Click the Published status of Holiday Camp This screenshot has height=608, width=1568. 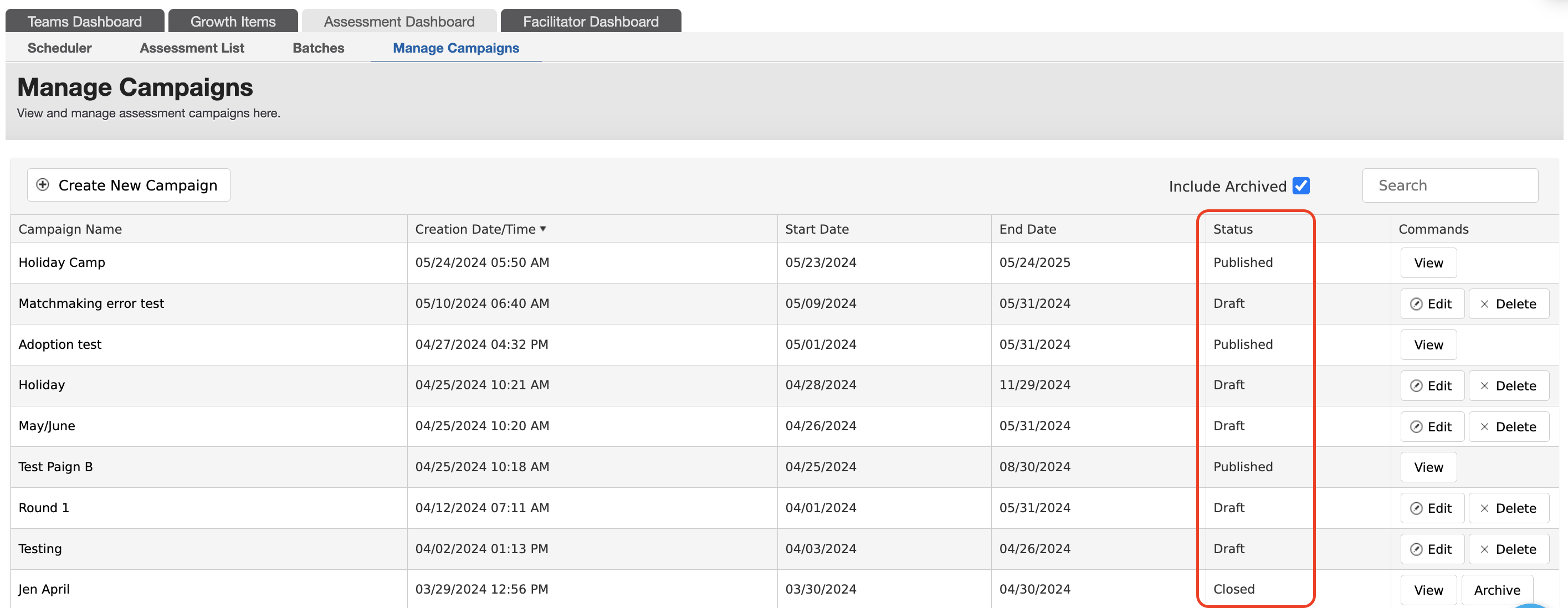pos(1243,262)
